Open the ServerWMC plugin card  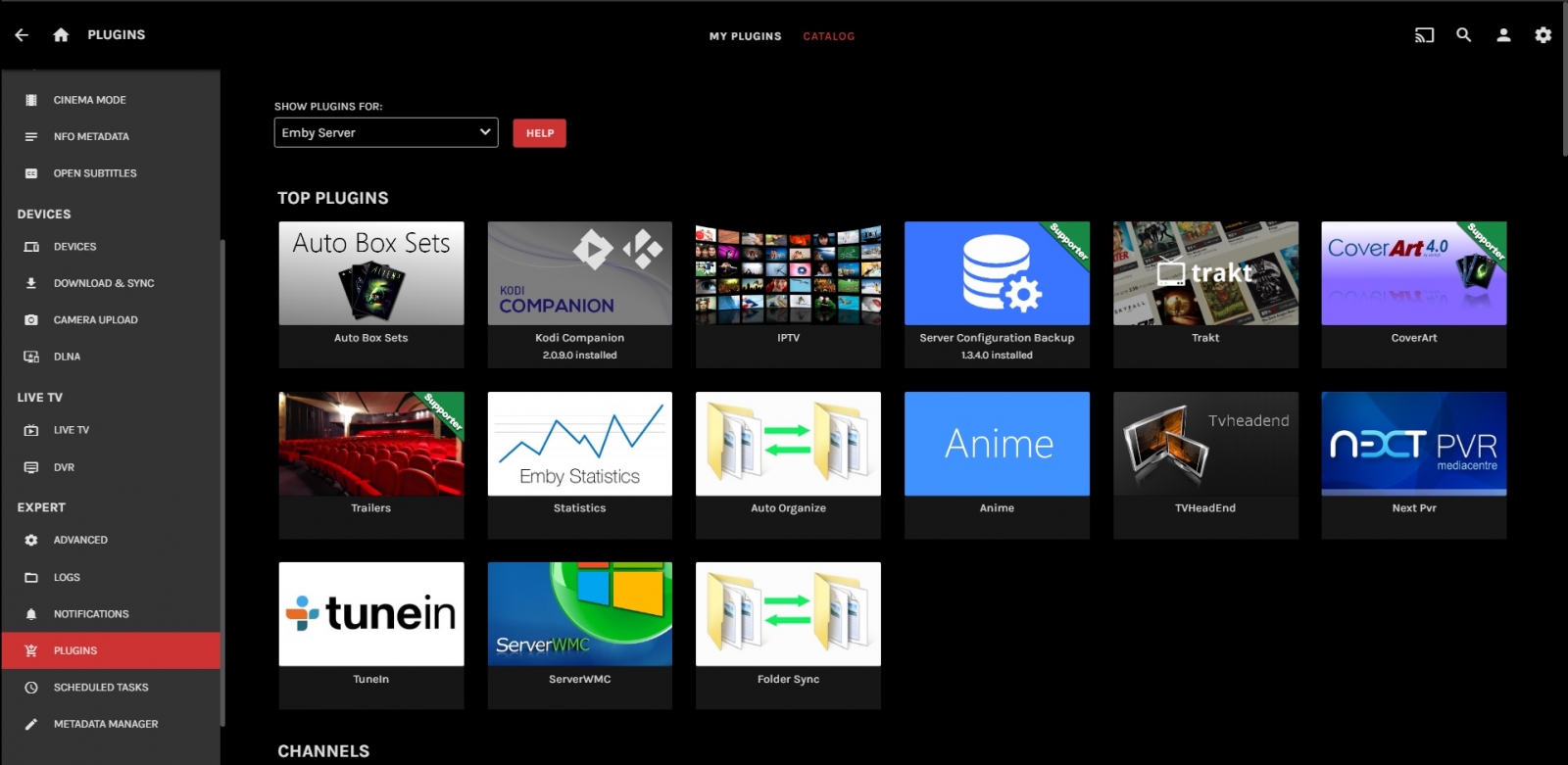coord(580,636)
